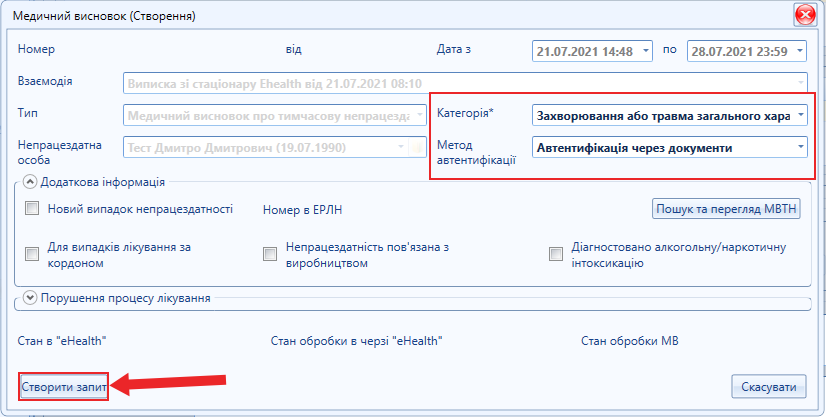Click the Скасувати button

pos(769,387)
